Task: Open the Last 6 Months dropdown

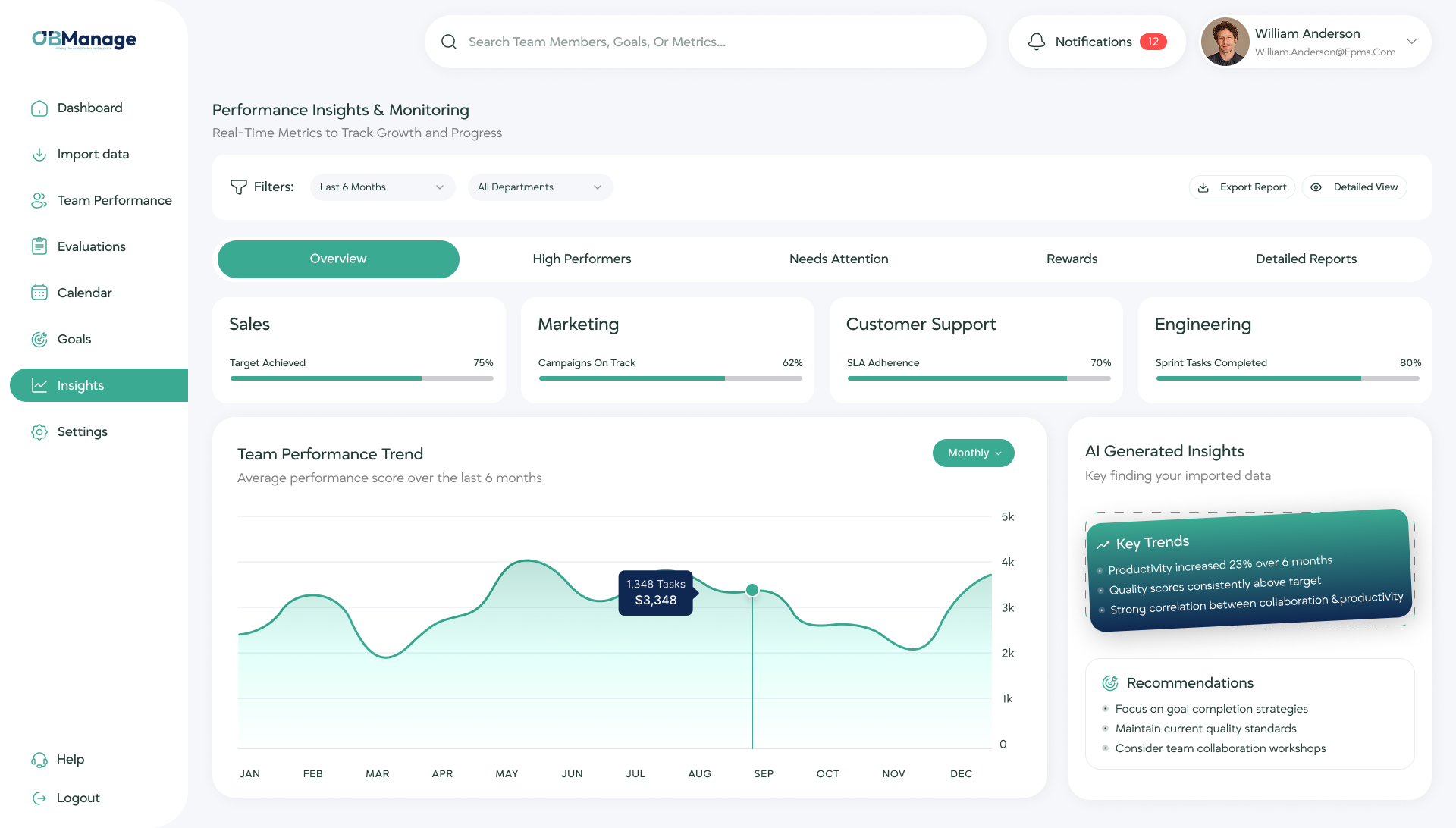Action: coord(382,187)
